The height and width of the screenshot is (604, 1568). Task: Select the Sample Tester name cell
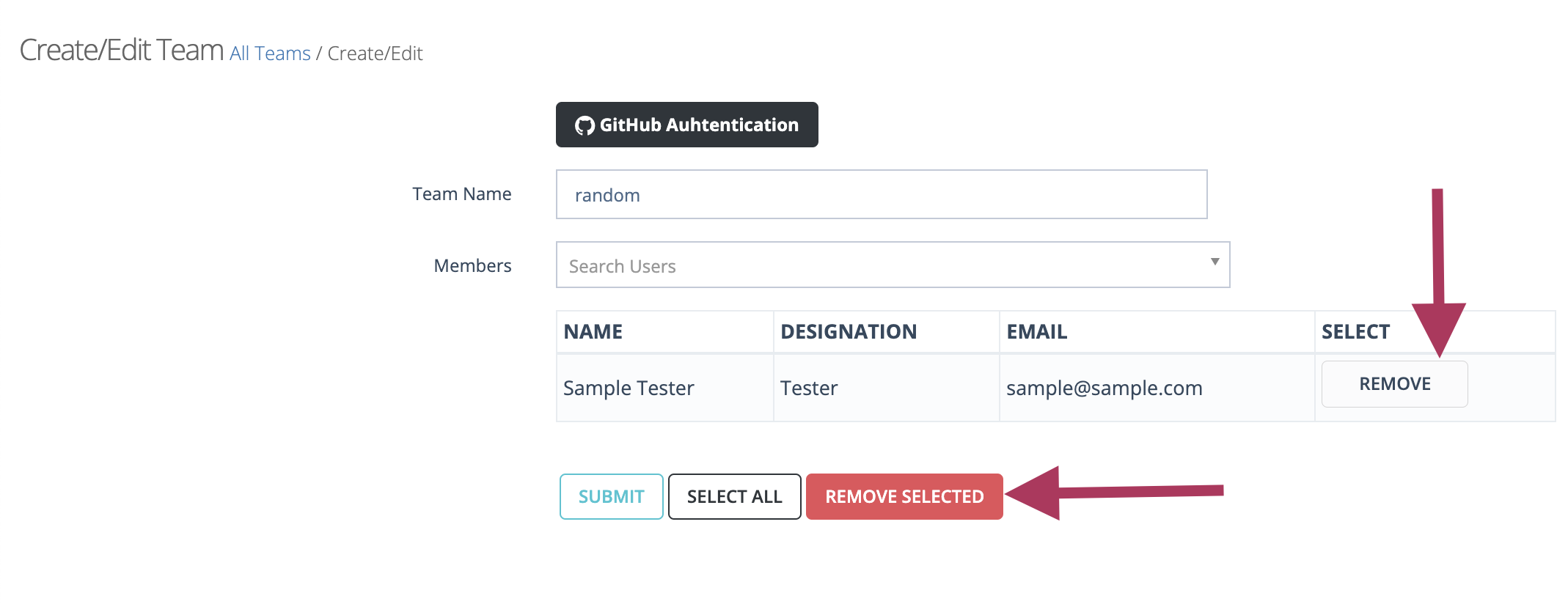[664, 388]
